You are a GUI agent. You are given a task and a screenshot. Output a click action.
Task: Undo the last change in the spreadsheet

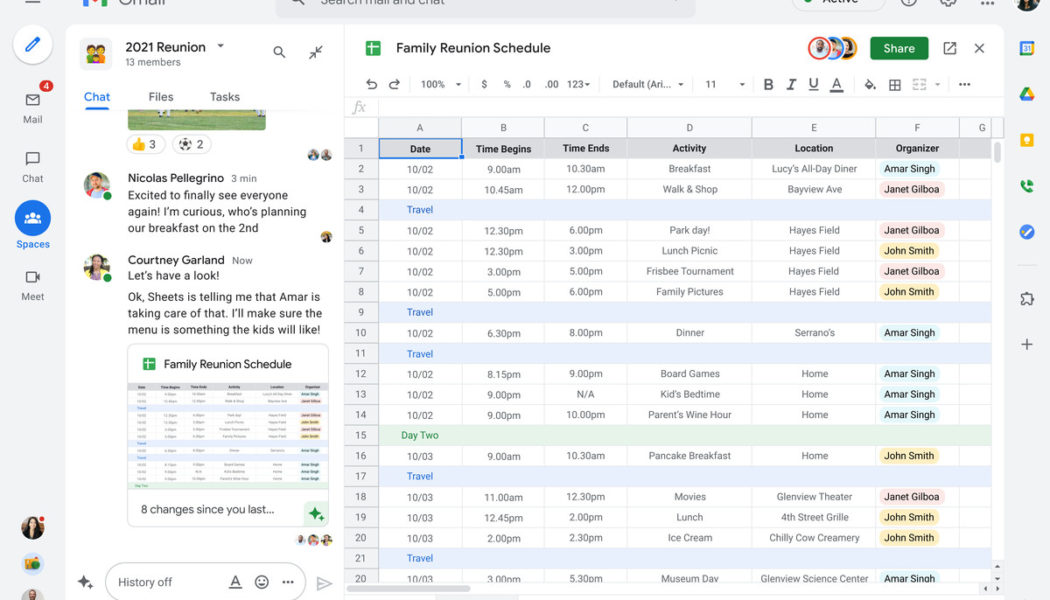coord(370,84)
